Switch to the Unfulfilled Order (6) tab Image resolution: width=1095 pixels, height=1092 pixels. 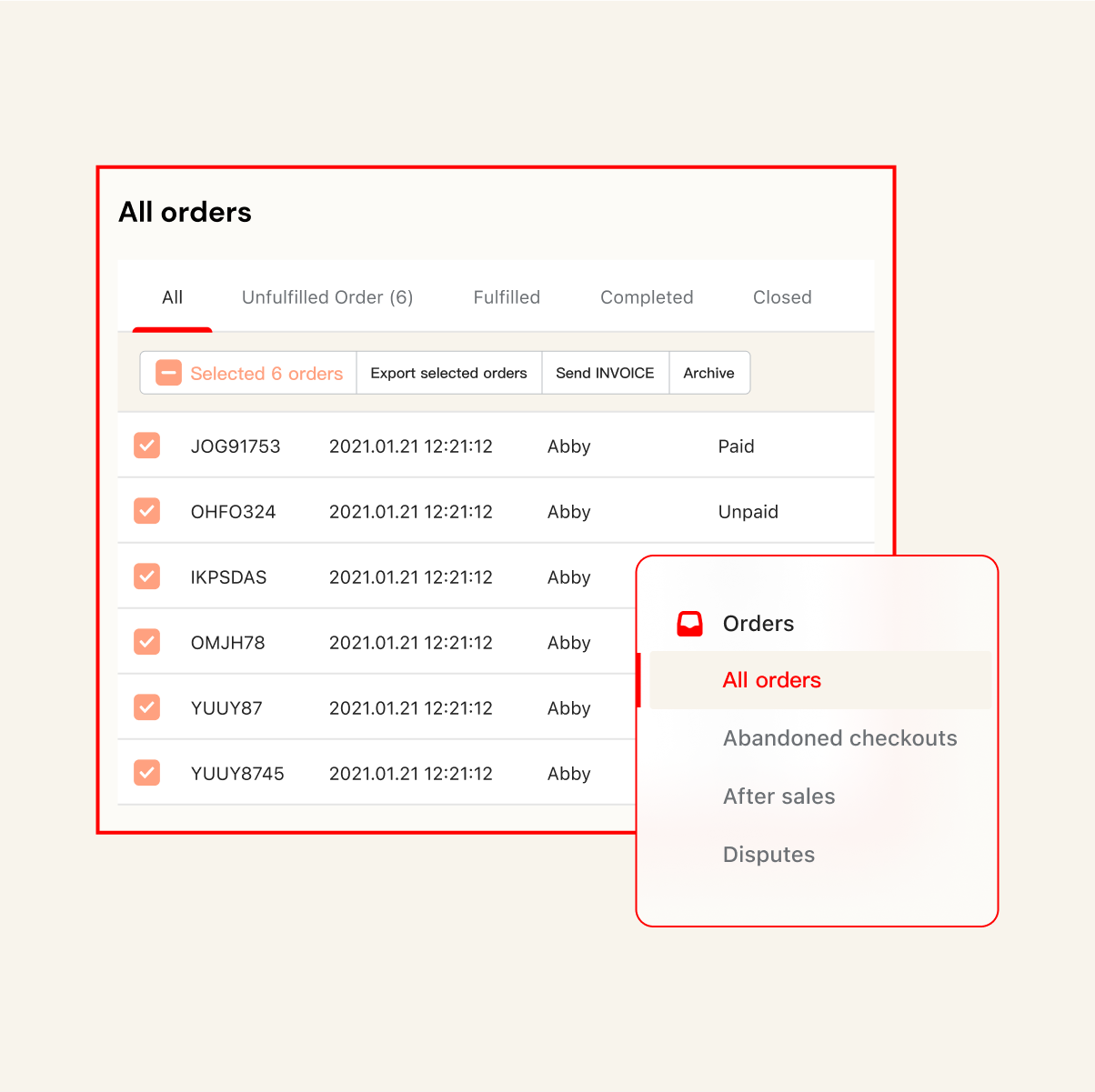(x=327, y=297)
